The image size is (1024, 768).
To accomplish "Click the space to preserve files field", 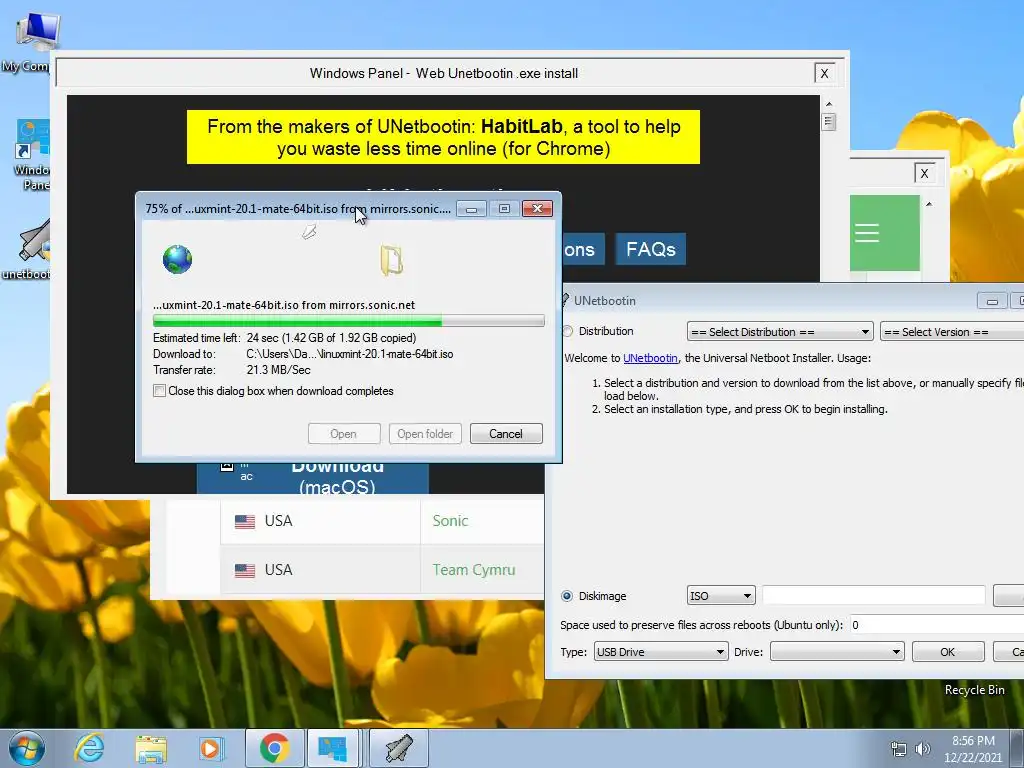I will pyautogui.click(x=936, y=625).
